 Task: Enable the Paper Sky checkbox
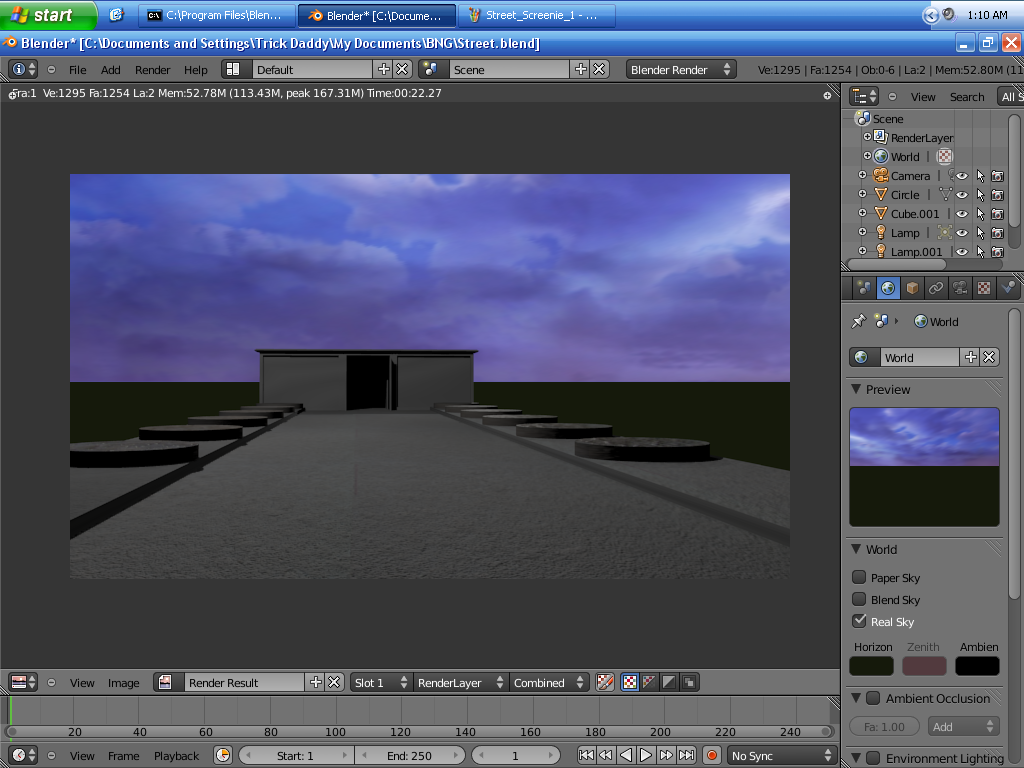858,577
